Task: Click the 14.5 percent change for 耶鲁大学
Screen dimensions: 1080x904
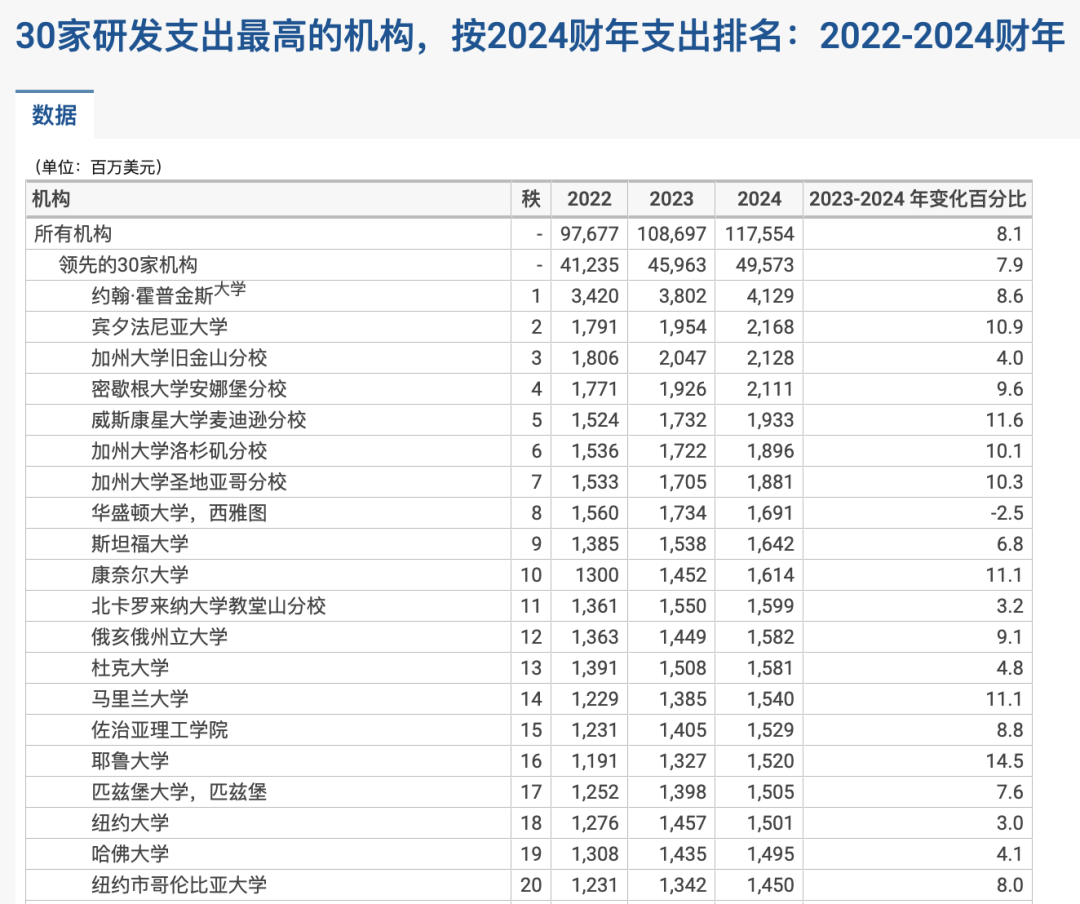Action: coord(1004,761)
